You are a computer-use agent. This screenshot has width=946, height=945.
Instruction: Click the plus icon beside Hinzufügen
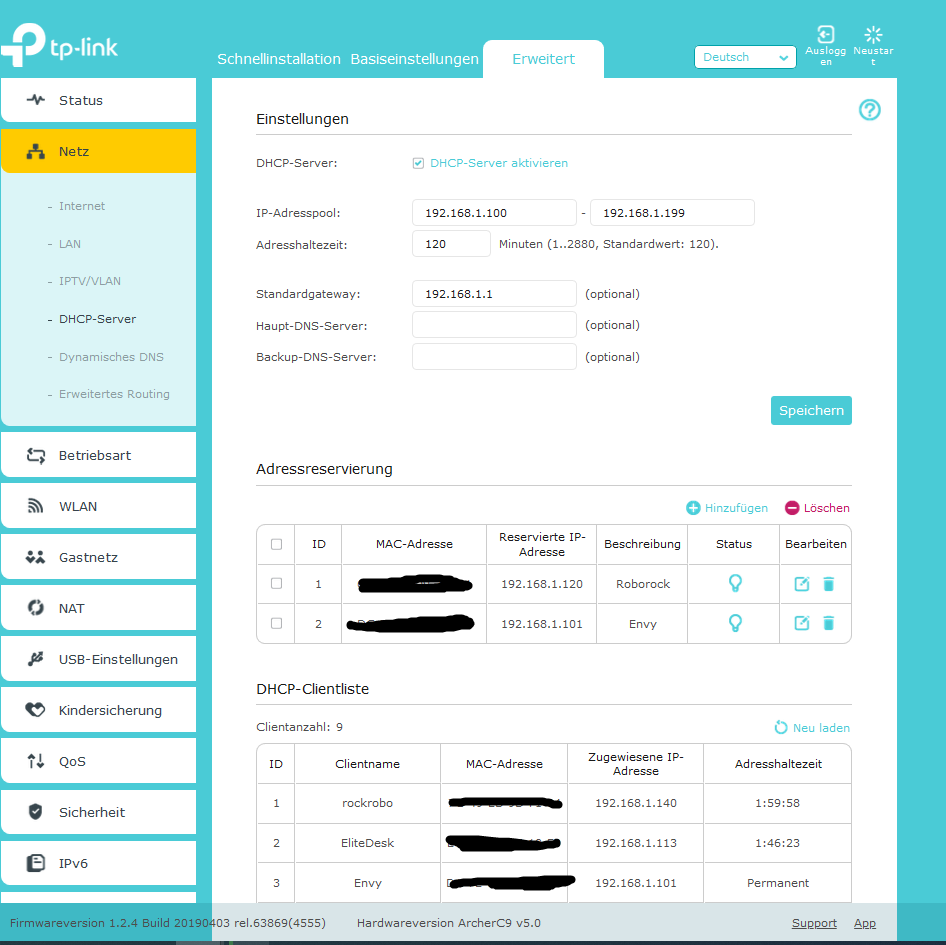(693, 508)
